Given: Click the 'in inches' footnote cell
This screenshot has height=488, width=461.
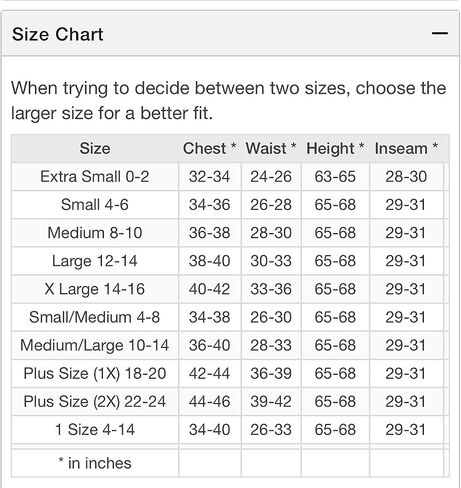Looking at the screenshot, I should [95, 463].
